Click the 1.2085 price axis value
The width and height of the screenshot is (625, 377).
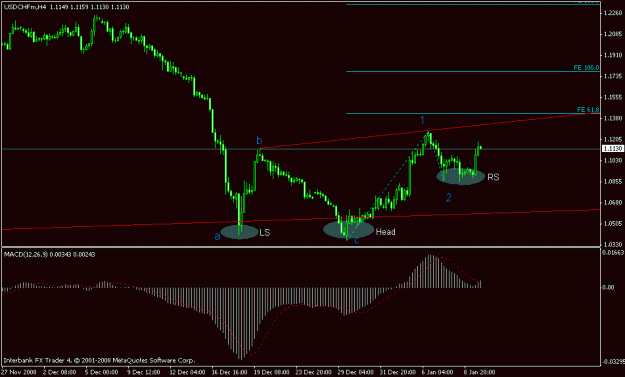613,34
